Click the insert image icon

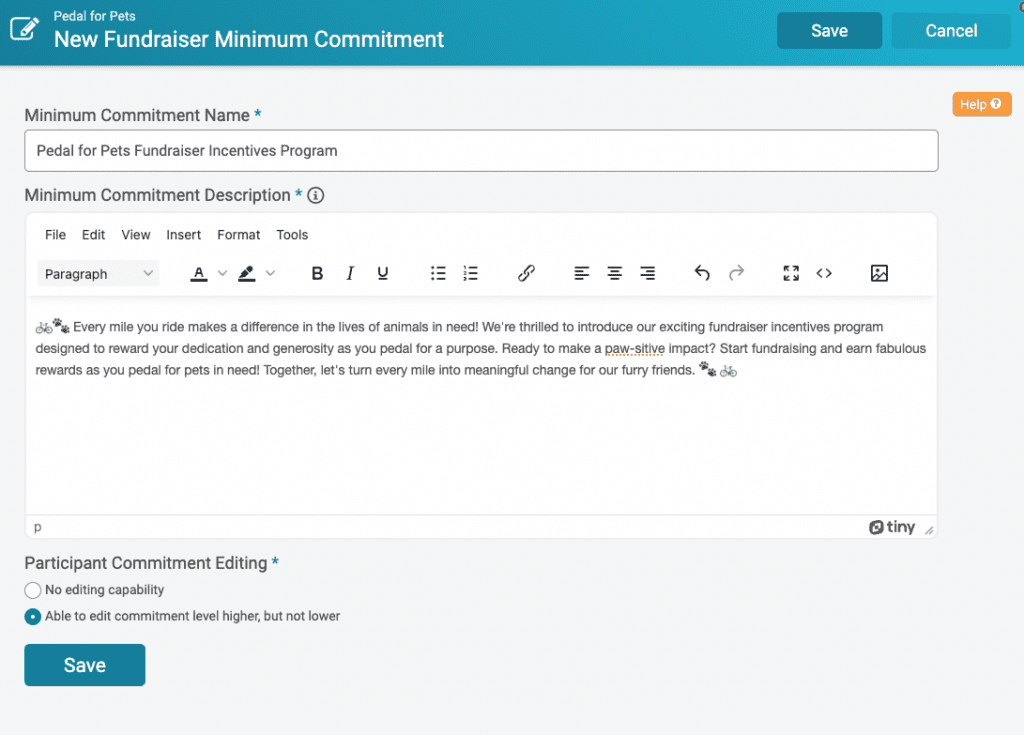(879, 273)
